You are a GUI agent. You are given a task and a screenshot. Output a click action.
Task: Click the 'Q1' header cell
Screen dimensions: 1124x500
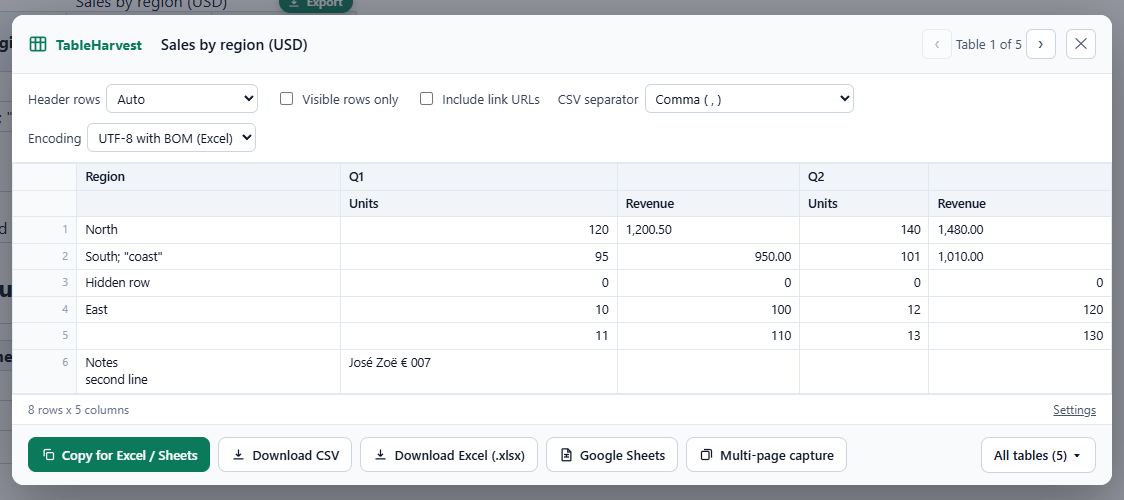[478, 177]
